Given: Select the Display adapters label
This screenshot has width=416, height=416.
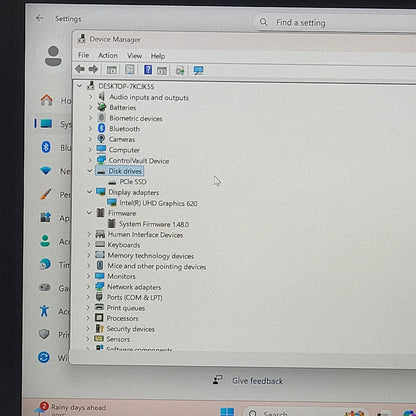Looking at the screenshot, I should coord(134,192).
